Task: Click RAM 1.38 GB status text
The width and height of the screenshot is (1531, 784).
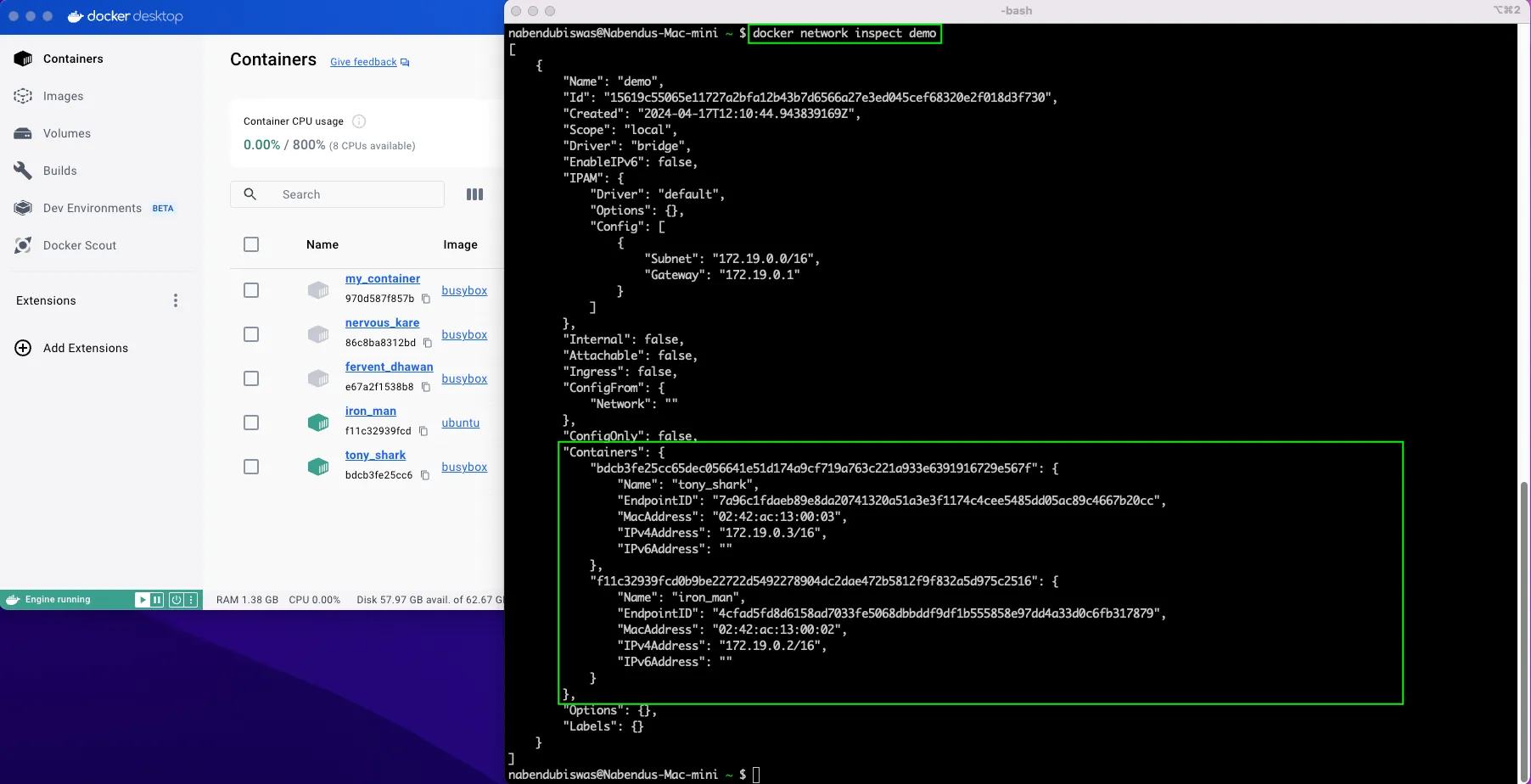Action: coord(247,600)
